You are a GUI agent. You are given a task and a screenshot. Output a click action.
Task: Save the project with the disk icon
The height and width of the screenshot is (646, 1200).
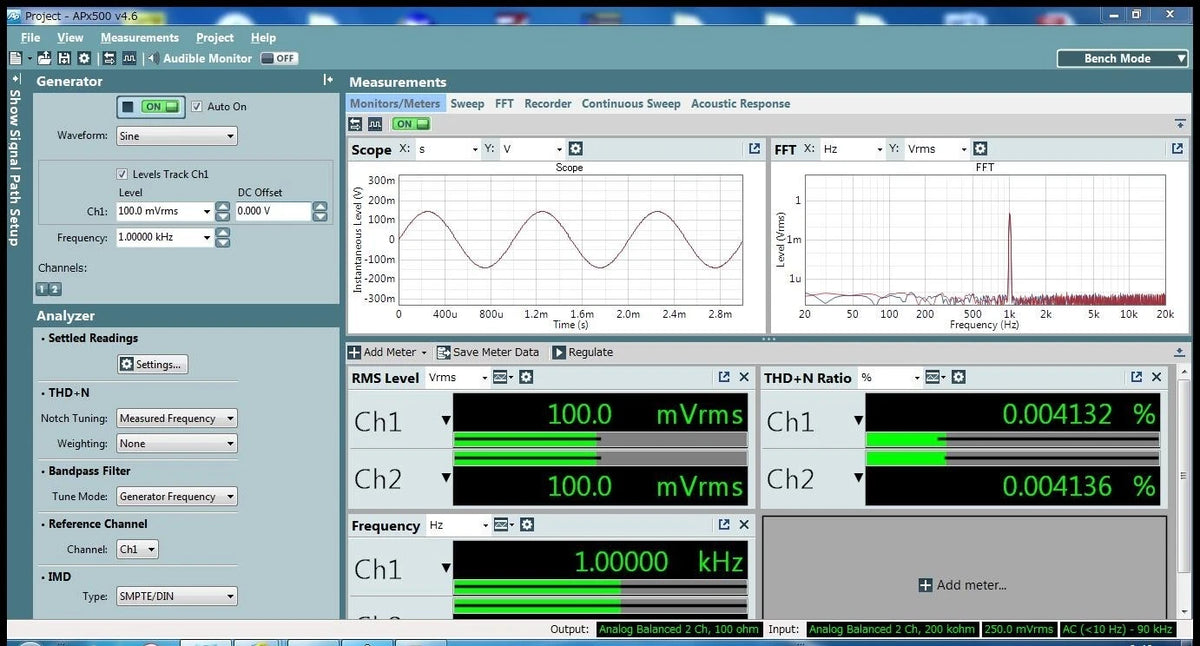[x=63, y=58]
